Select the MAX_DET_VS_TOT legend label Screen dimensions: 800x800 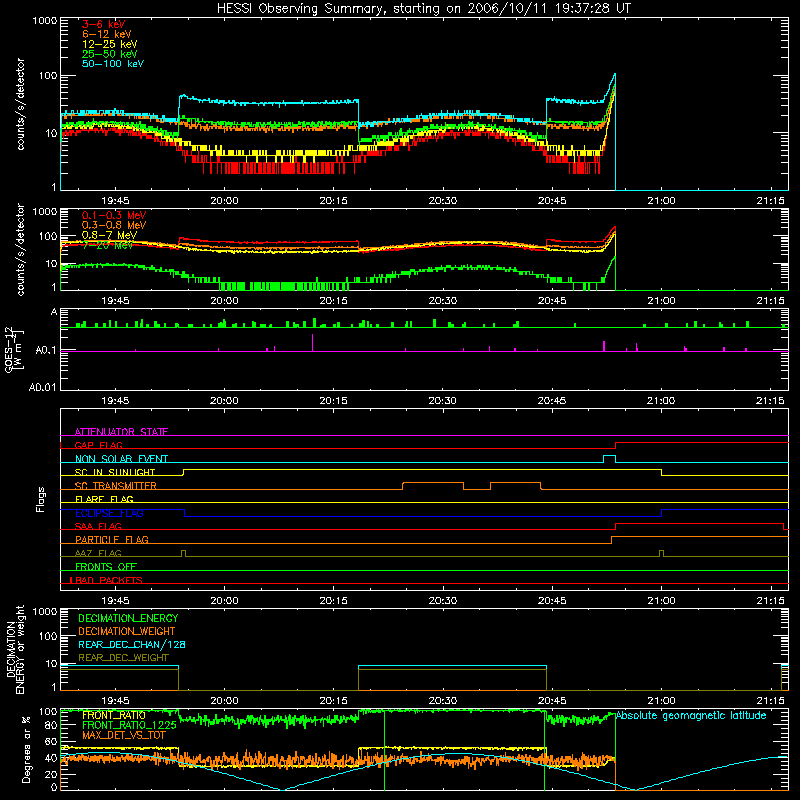[x=124, y=735]
